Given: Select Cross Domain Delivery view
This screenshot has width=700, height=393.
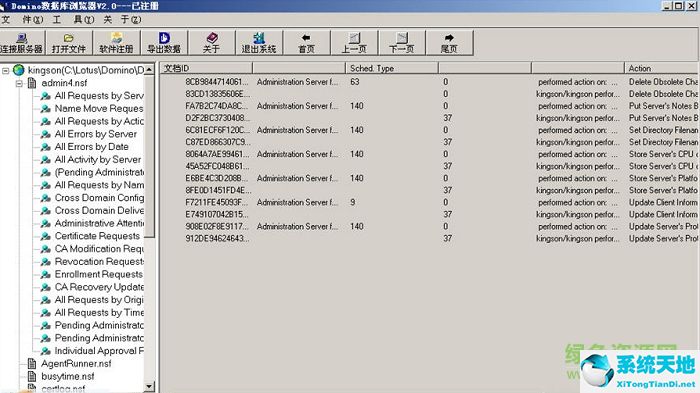Looking at the screenshot, I should pos(99,210).
